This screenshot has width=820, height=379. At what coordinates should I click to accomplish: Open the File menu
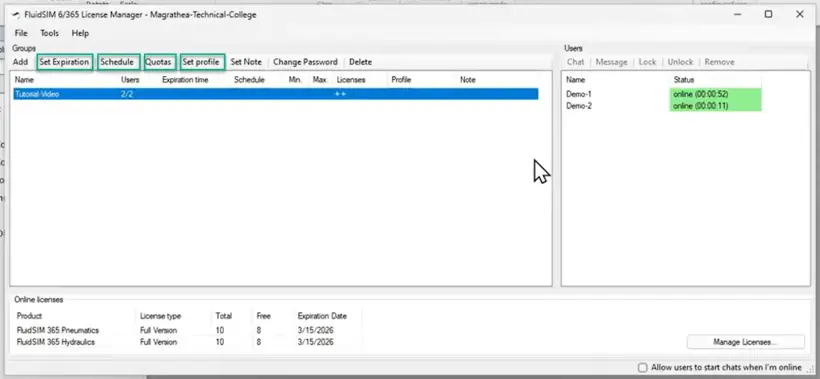click(x=21, y=33)
